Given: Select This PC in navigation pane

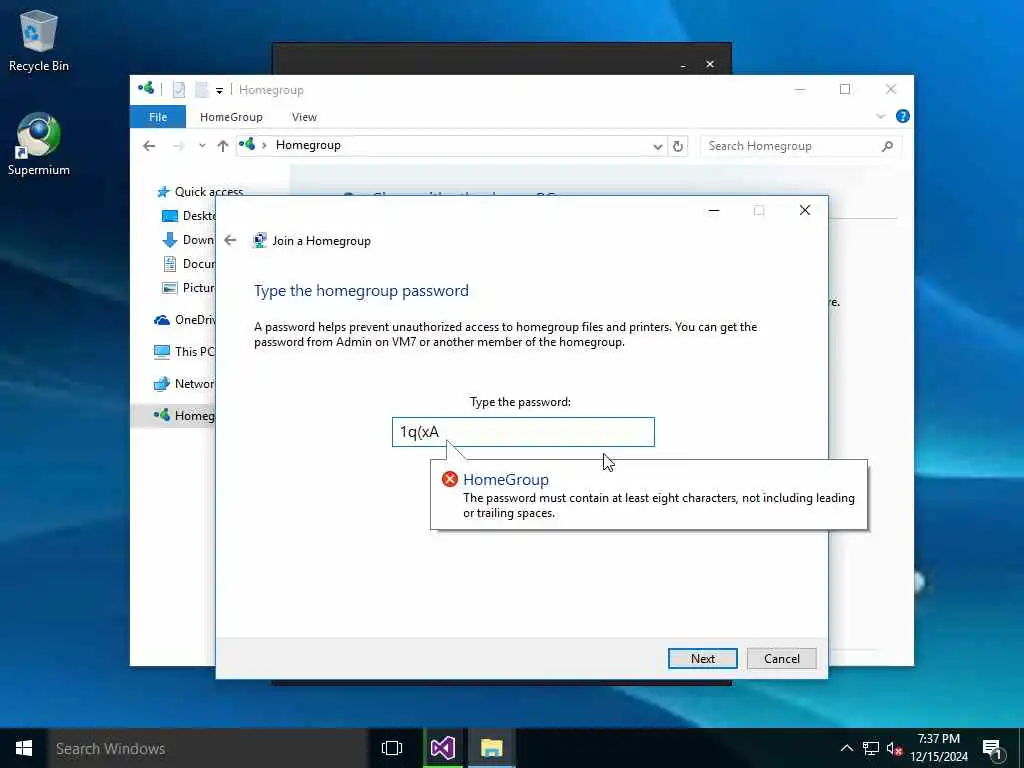Looking at the screenshot, I should [184, 351].
